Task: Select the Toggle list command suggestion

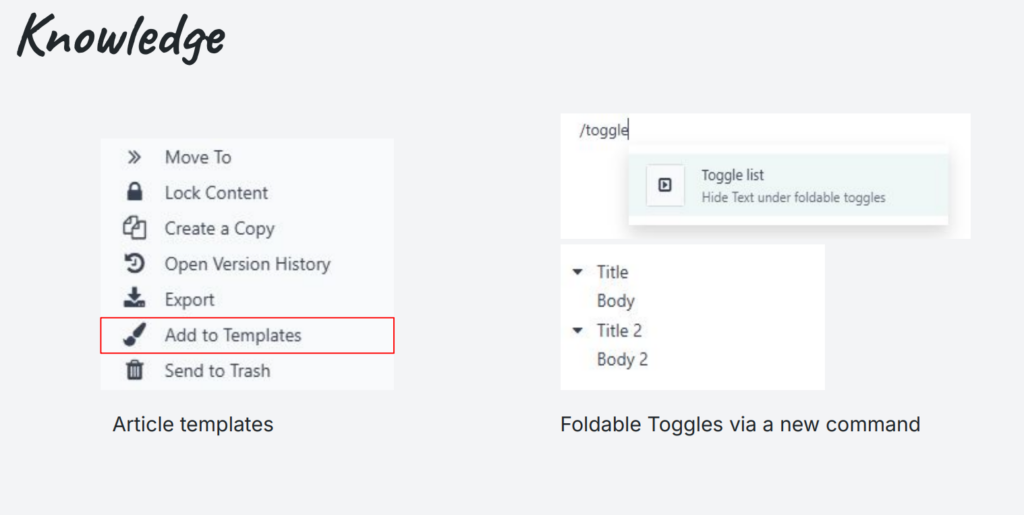Action: point(788,185)
